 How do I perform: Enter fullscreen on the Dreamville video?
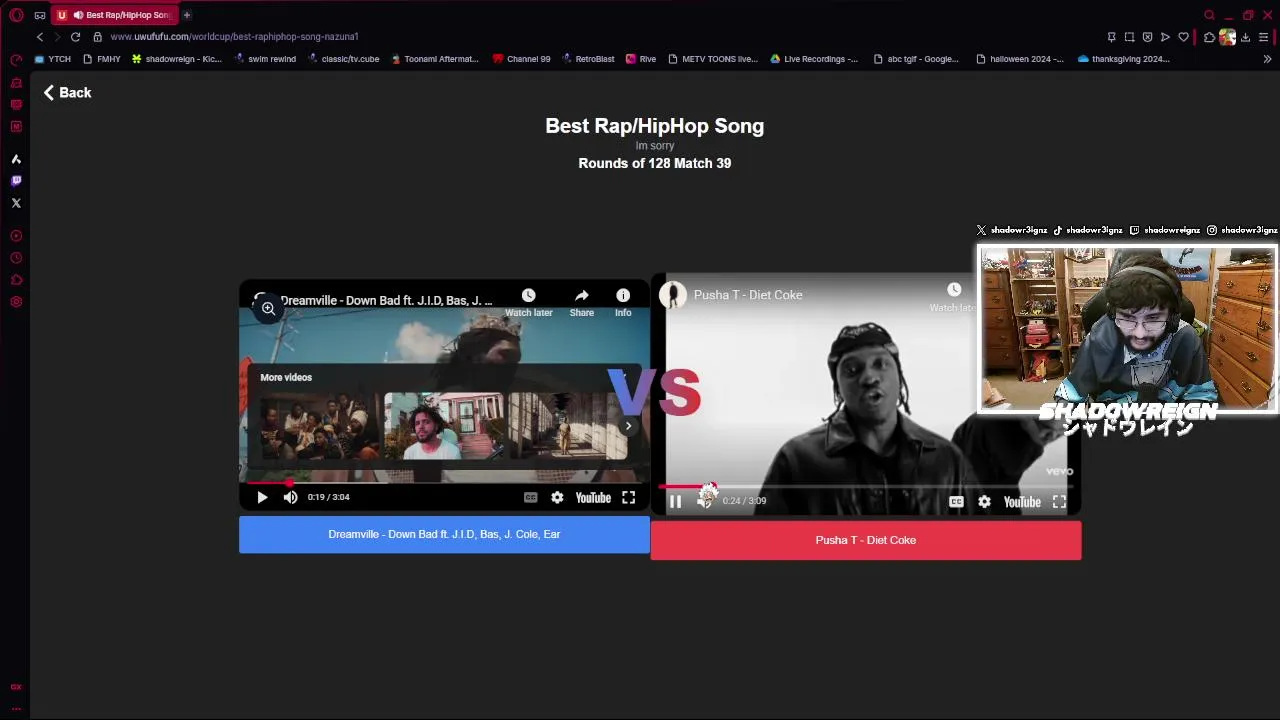pyautogui.click(x=628, y=497)
